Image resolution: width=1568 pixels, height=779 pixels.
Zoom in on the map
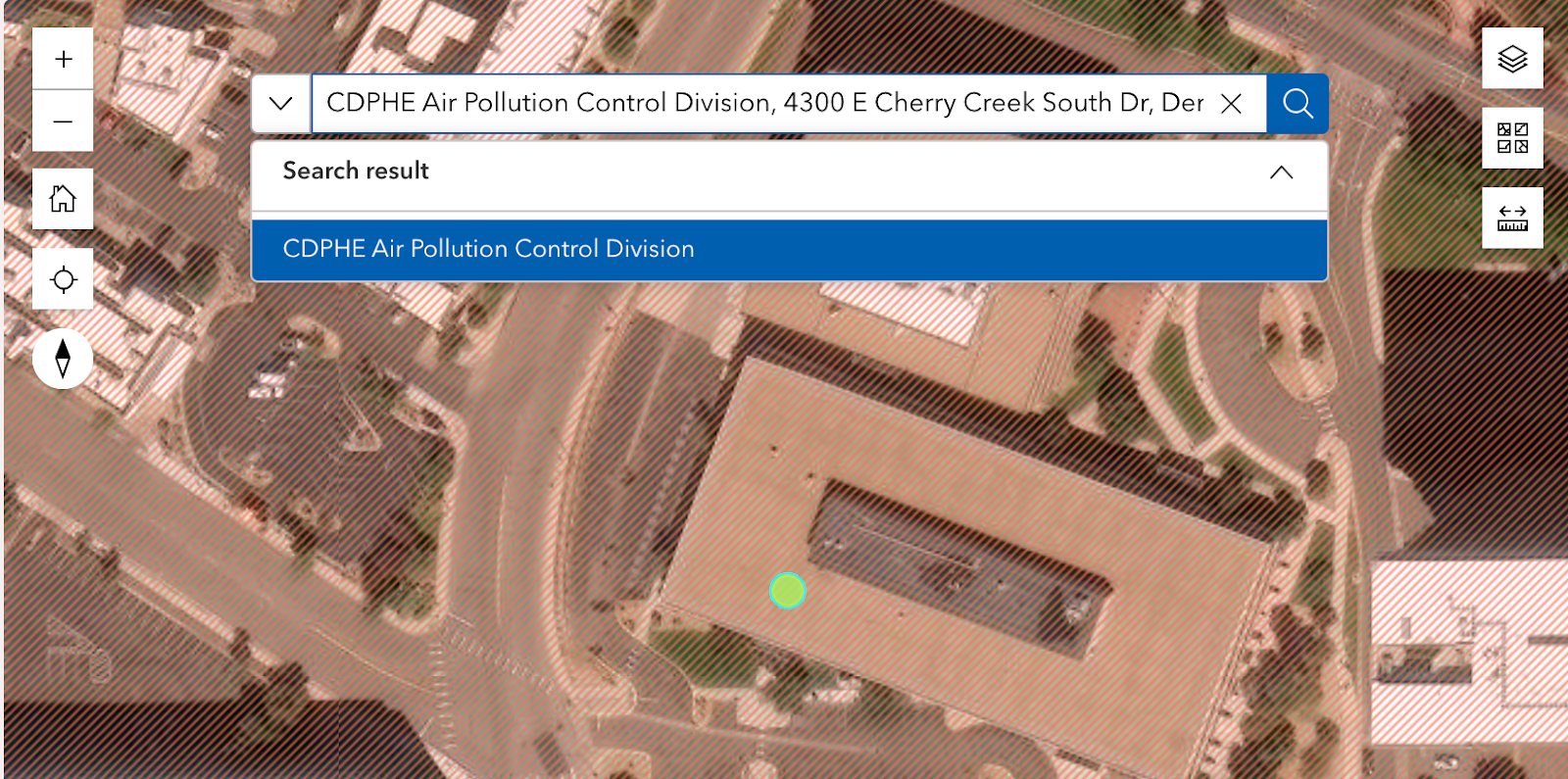pyautogui.click(x=63, y=59)
